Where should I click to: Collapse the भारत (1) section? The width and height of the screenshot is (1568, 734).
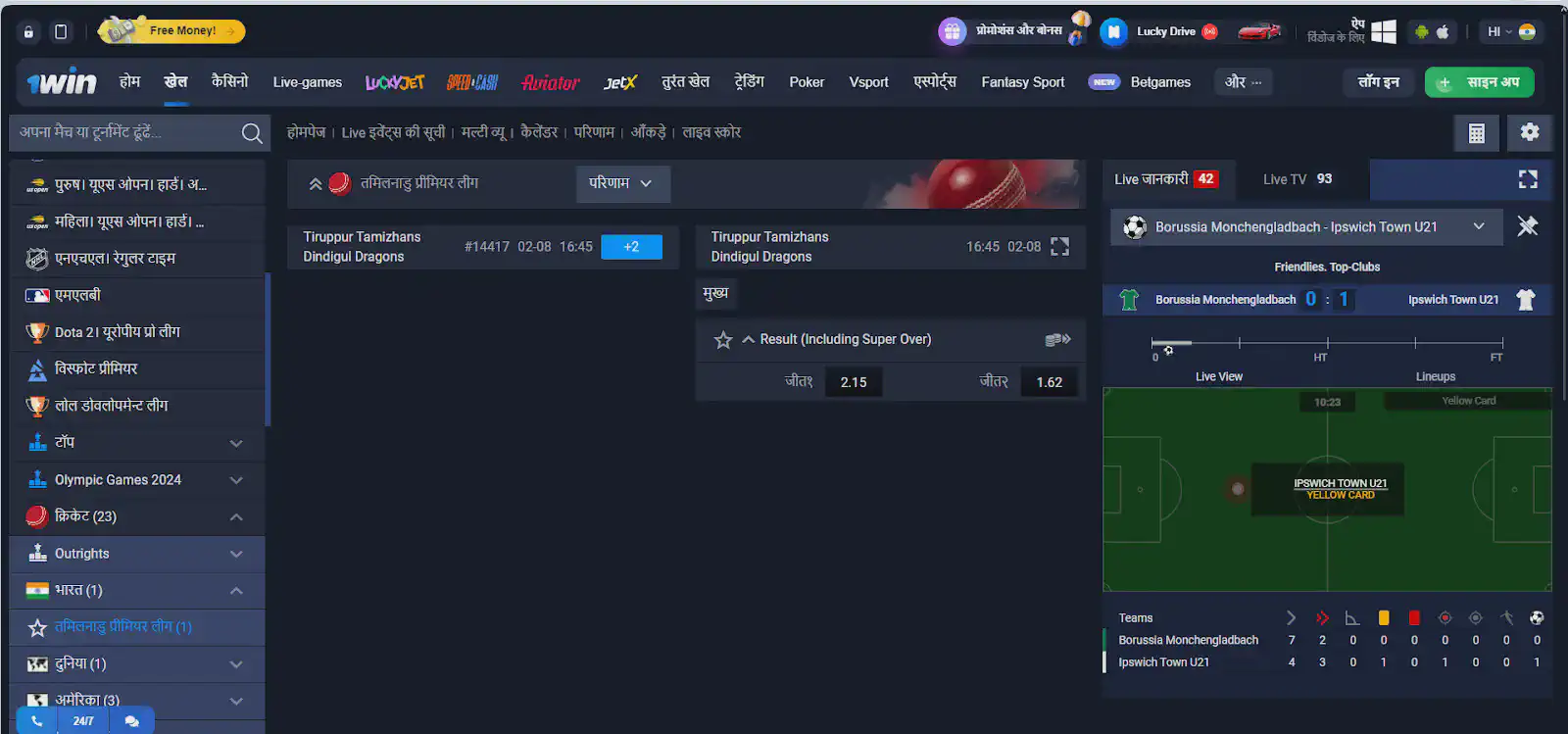pyautogui.click(x=236, y=590)
